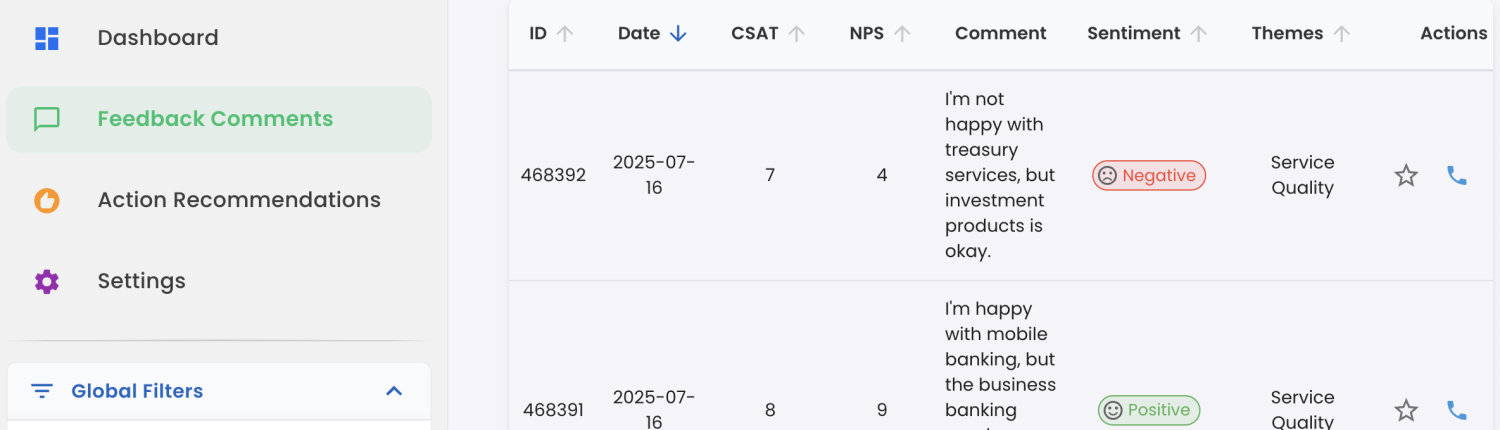
Task: Collapse the Global Filters panel
Action: coord(394,391)
